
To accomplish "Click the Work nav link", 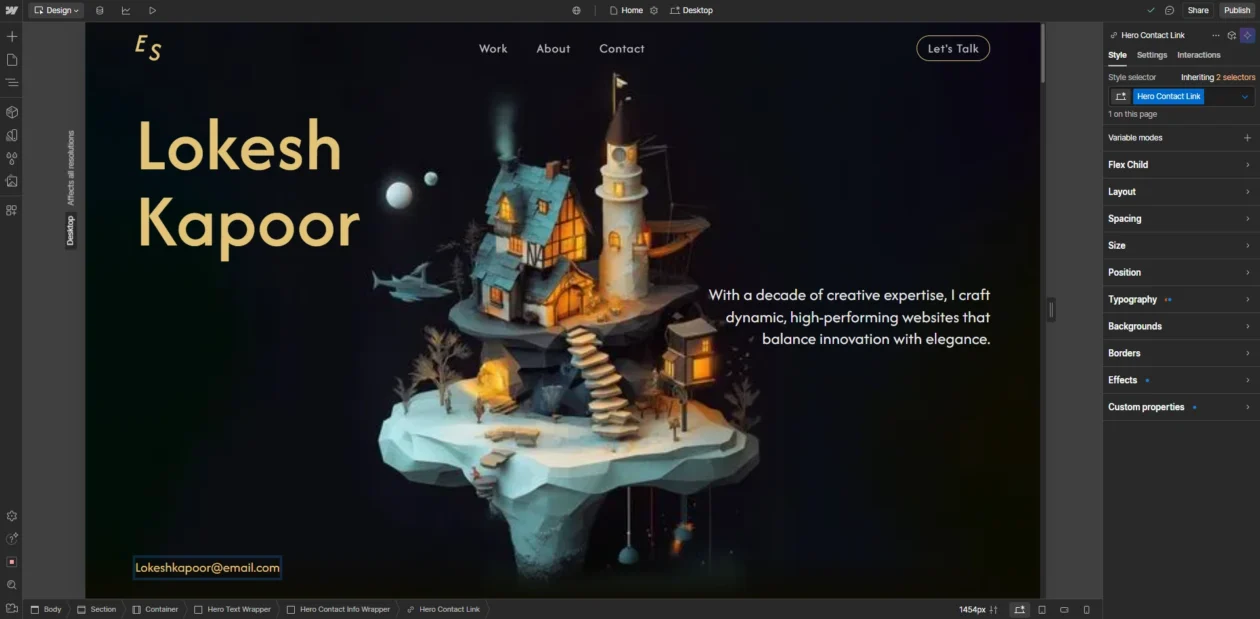I will (493, 48).
